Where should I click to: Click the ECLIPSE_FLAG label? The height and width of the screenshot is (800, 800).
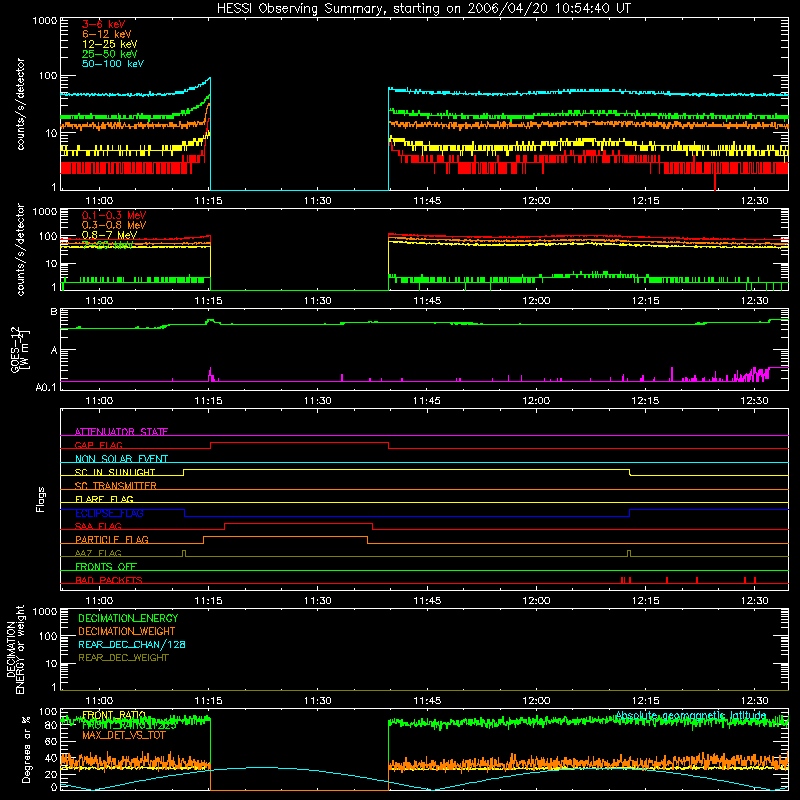(109, 513)
